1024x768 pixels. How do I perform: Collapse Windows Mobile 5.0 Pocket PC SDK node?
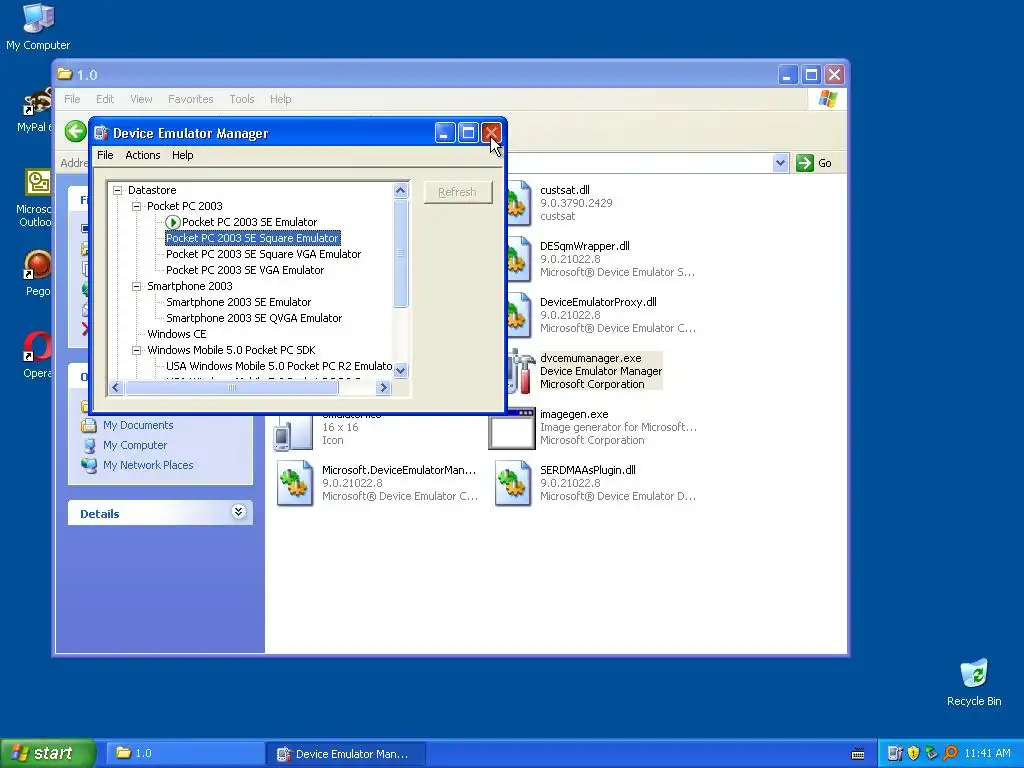coord(136,350)
